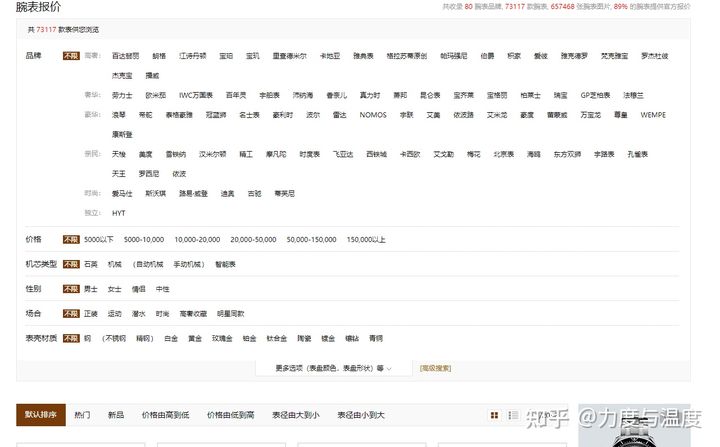Filter price by 10,000-20,000
This screenshot has height=447, width=720.
coord(197,240)
